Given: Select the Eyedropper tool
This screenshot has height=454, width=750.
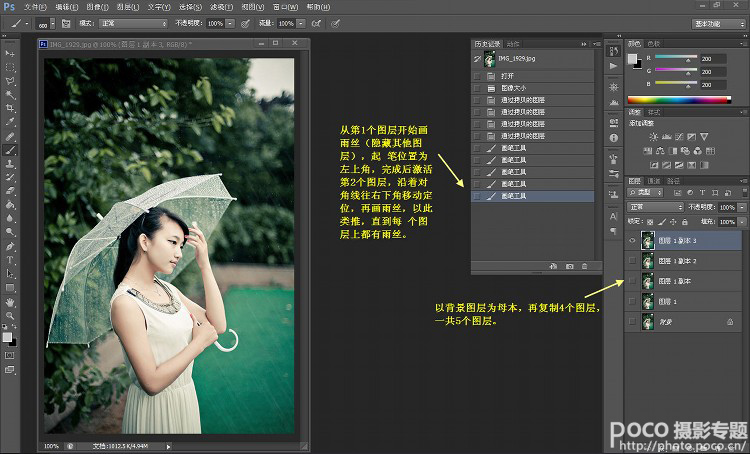Looking at the screenshot, I should [x=10, y=122].
